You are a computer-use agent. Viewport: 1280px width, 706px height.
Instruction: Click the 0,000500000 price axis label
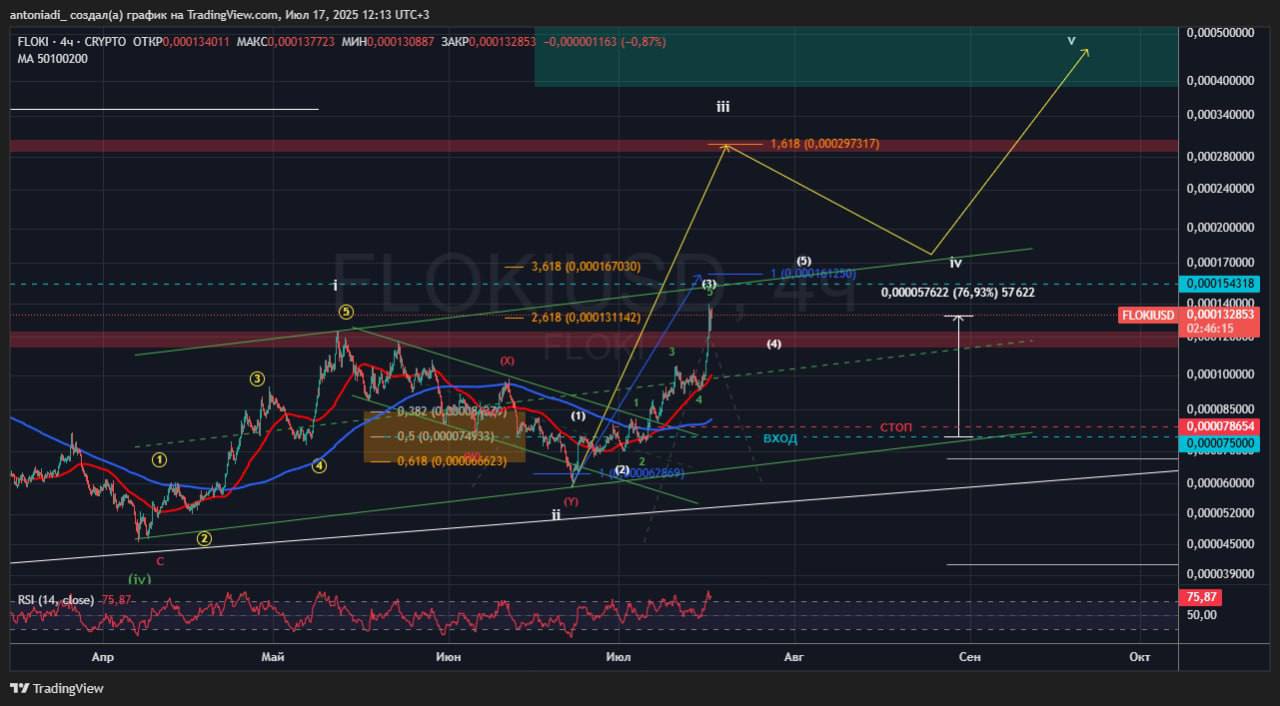[1220, 32]
